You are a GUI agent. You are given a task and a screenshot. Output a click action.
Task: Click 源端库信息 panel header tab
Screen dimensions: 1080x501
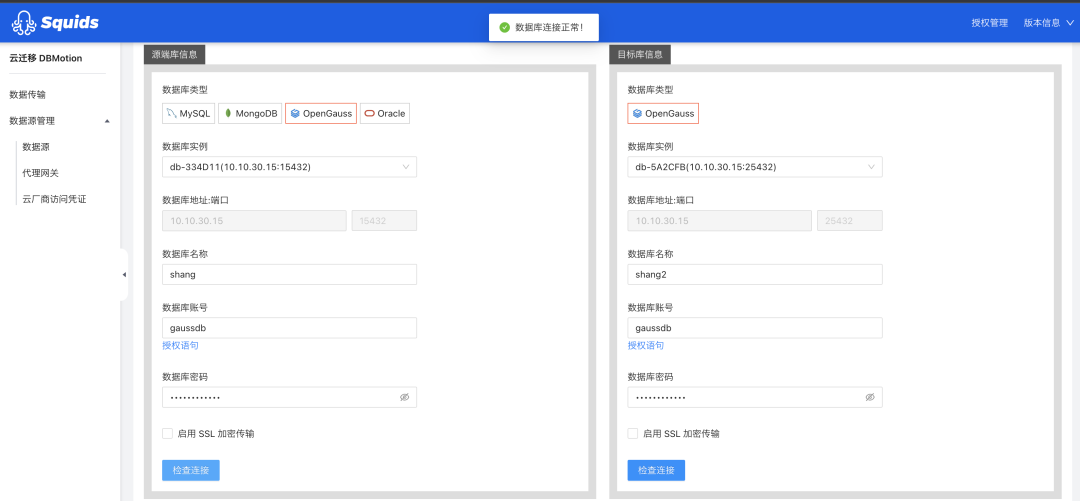(174, 54)
